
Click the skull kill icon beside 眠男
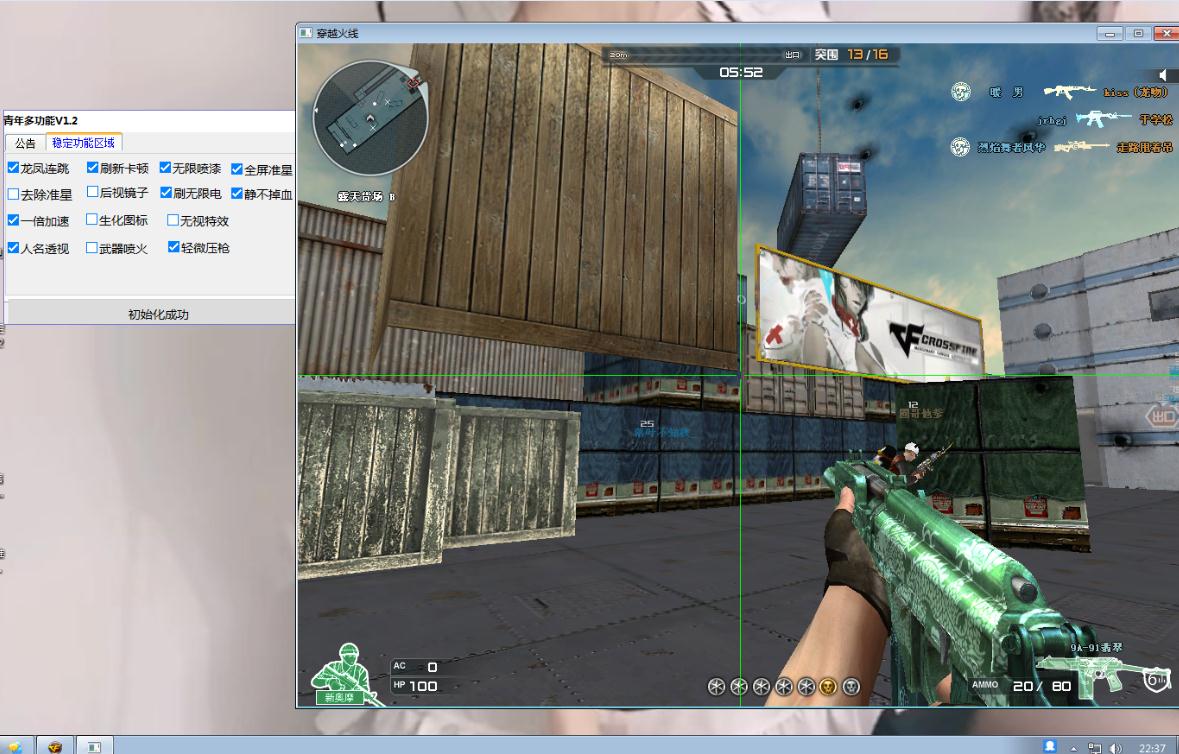(960, 92)
